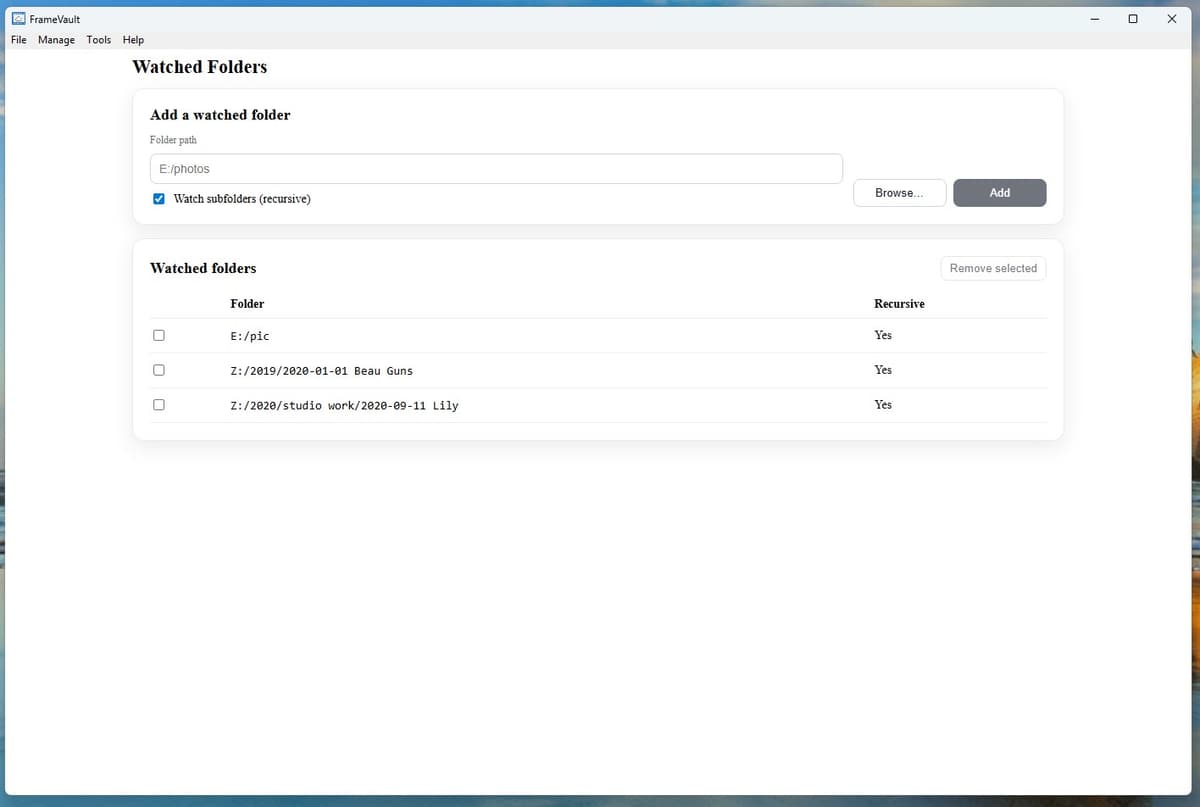Check the checkbox next to E:/pic
The image size is (1200, 807).
[x=158, y=335]
